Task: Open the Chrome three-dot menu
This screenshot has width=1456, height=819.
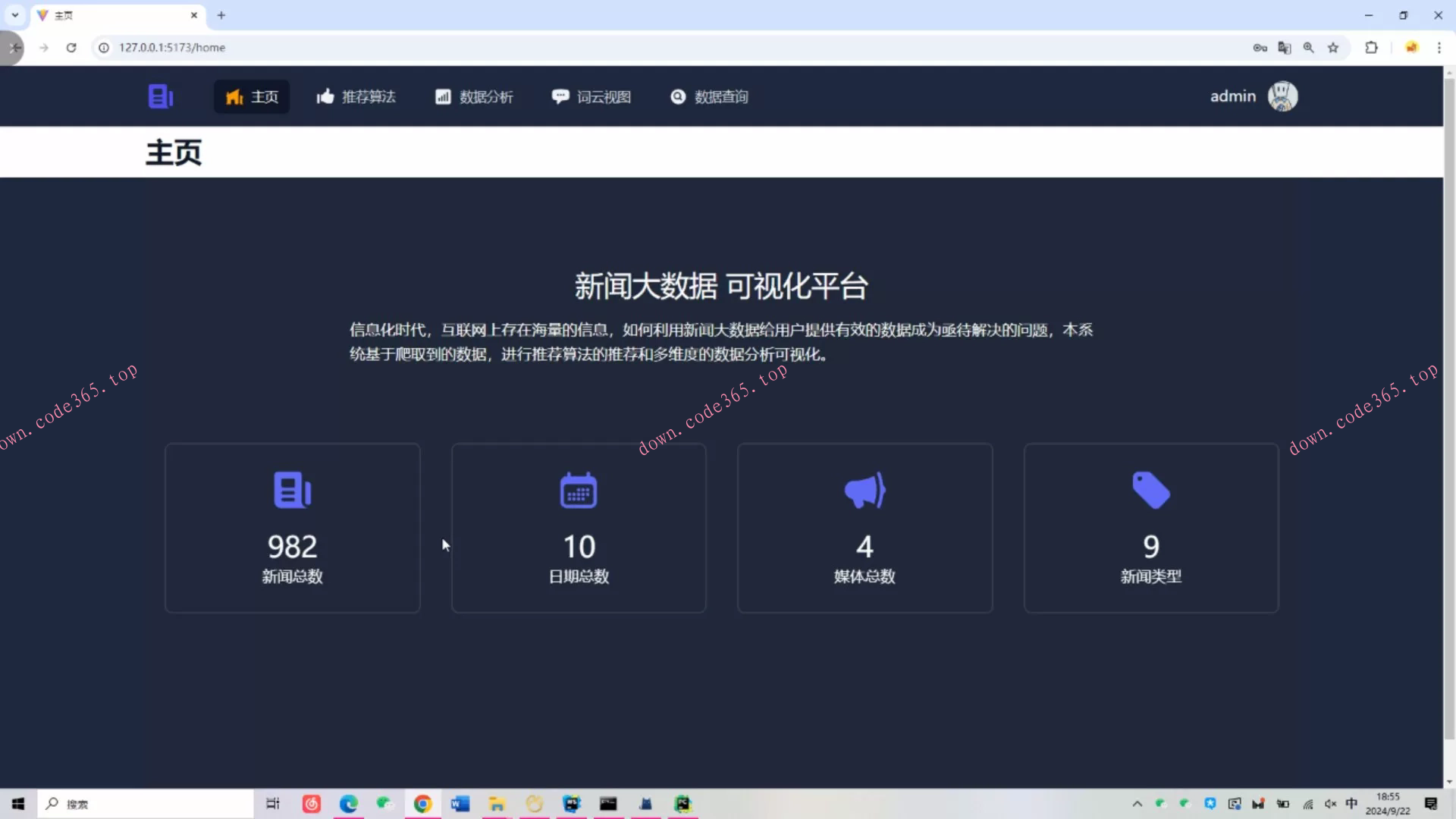Action: point(1440,47)
